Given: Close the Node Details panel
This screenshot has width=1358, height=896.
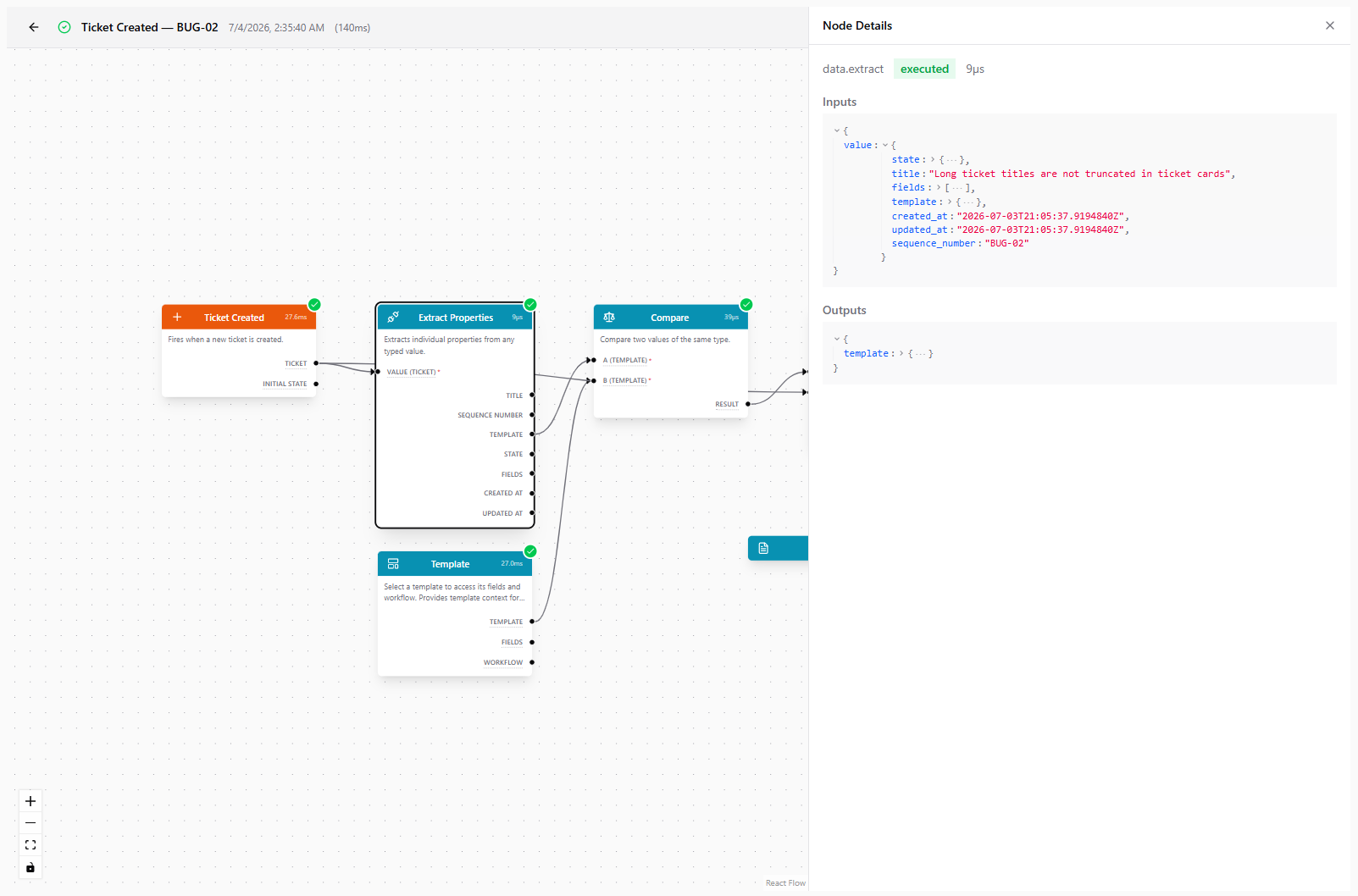Looking at the screenshot, I should [1330, 25].
